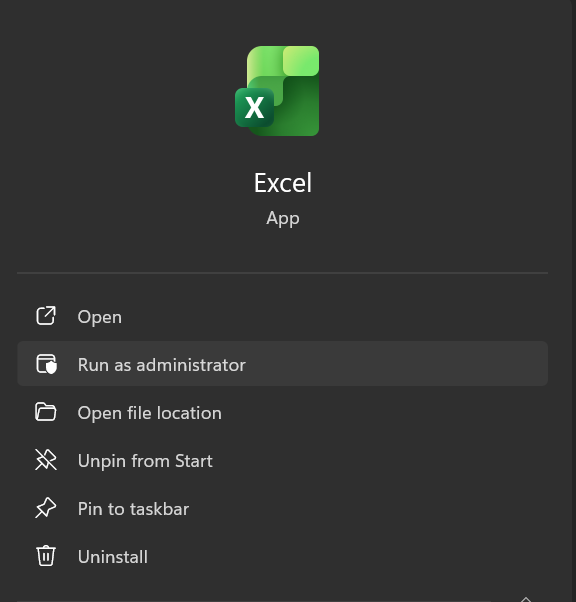Image resolution: width=576 pixels, height=602 pixels.
Task: Collapse the list with the bottom chevron
Action: click(526, 599)
